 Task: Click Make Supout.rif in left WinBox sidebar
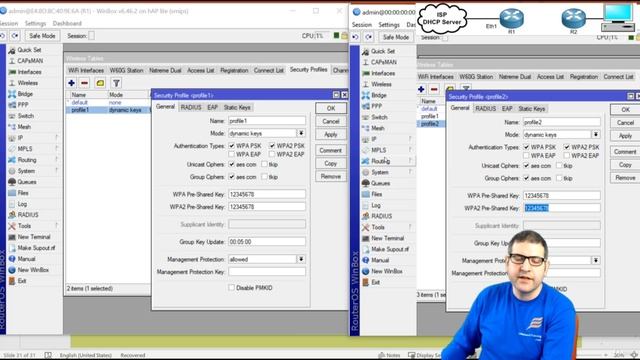36,248
